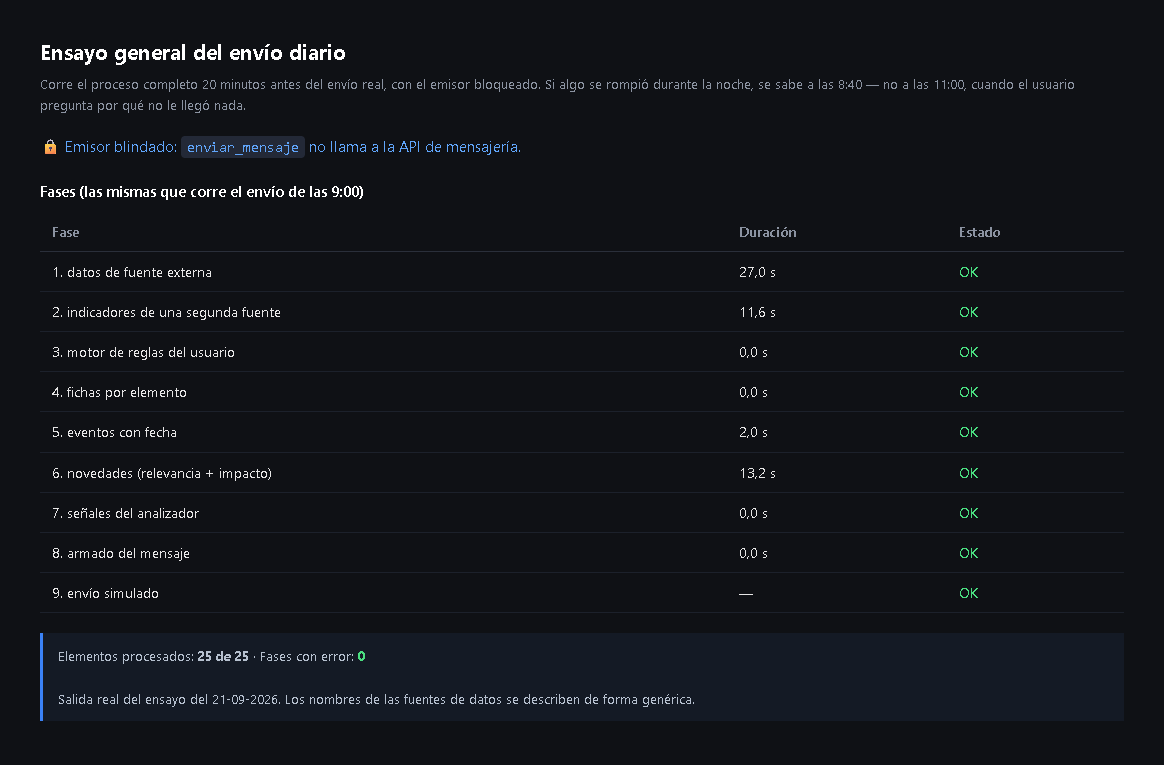The height and width of the screenshot is (765, 1164).
Task: Click the "Estado" column header
Action: pos(979,232)
